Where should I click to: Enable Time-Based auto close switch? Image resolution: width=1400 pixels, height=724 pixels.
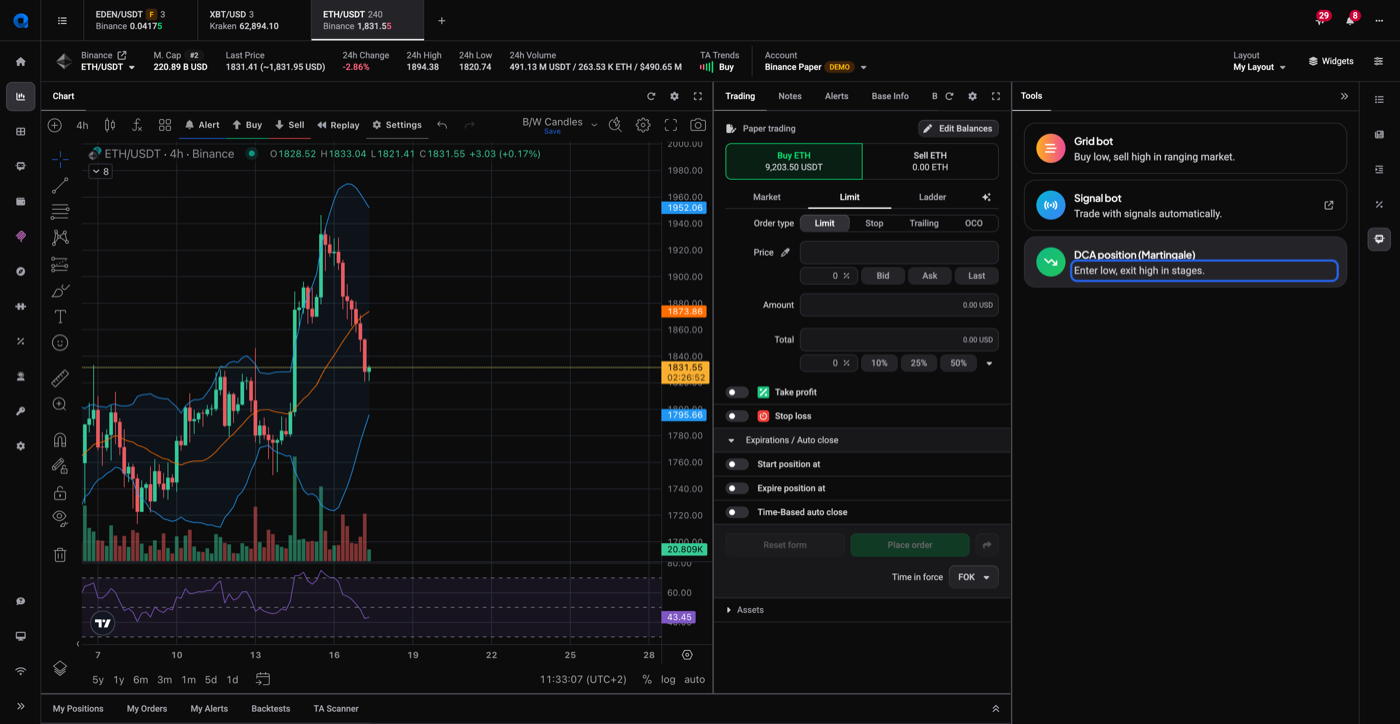tap(737, 512)
